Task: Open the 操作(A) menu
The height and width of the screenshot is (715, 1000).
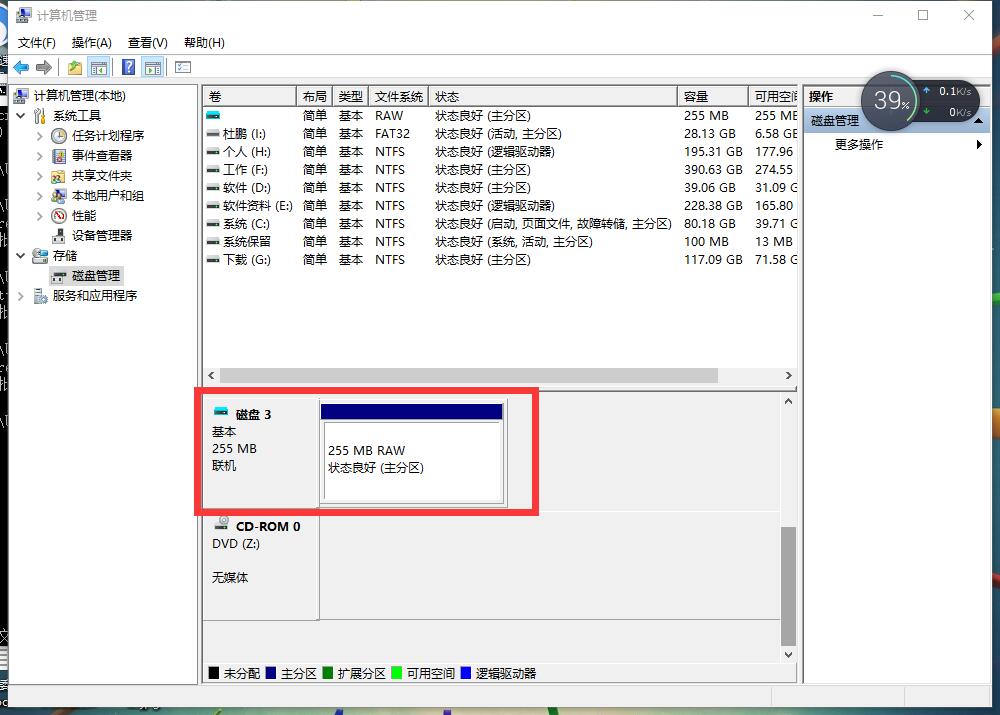Action: (91, 42)
